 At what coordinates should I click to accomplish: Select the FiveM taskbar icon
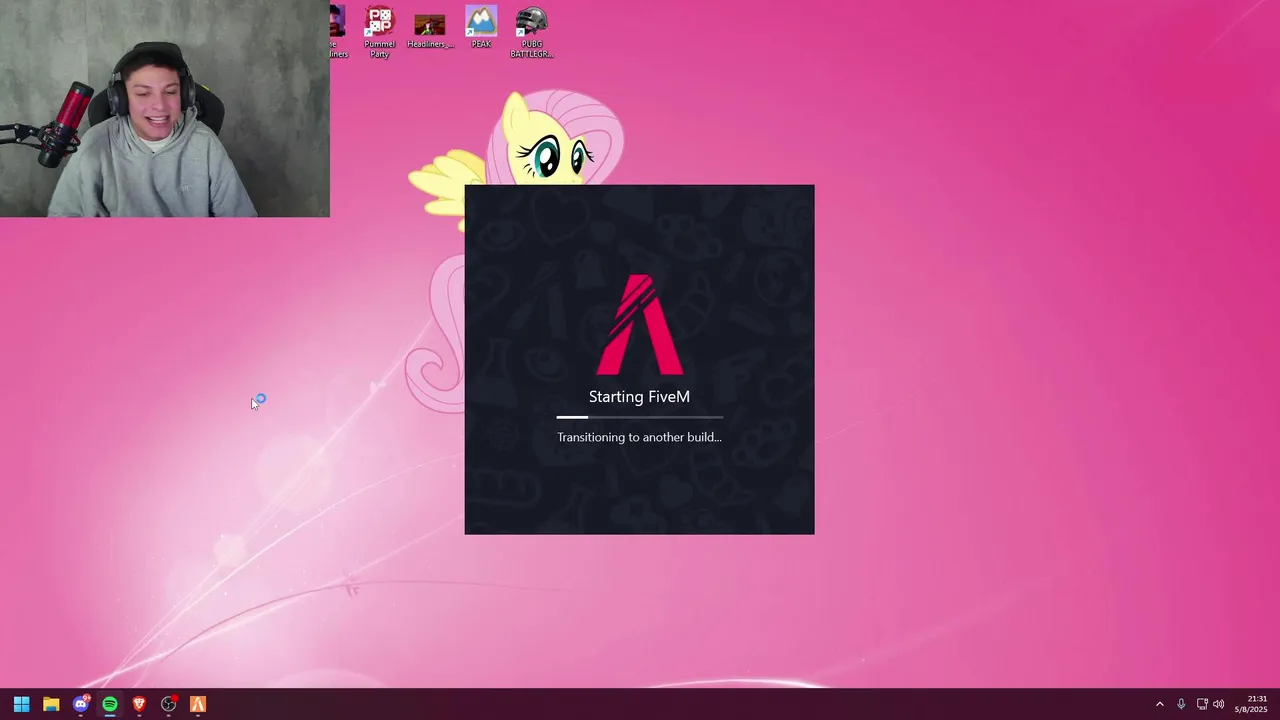(x=198, y=704)
